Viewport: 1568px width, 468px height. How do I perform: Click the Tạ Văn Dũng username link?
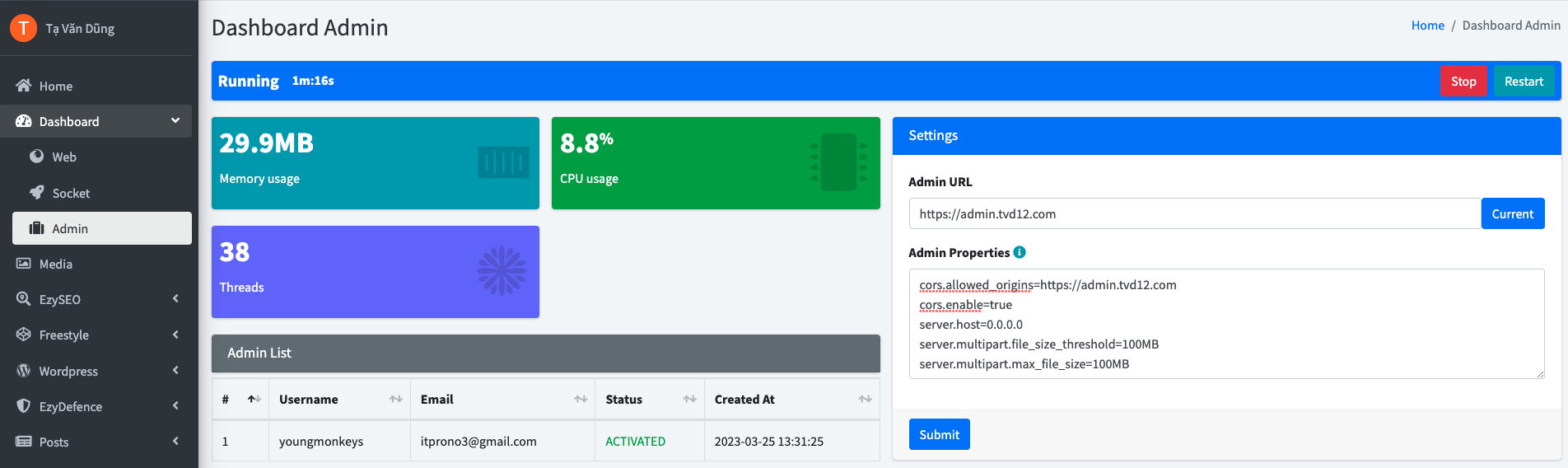point(80,28)
